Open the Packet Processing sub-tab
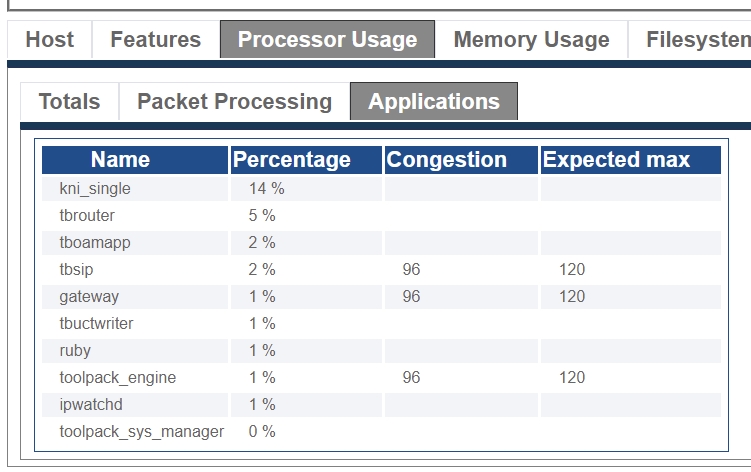Screen dimensions: 751x472 coord(234,102)
